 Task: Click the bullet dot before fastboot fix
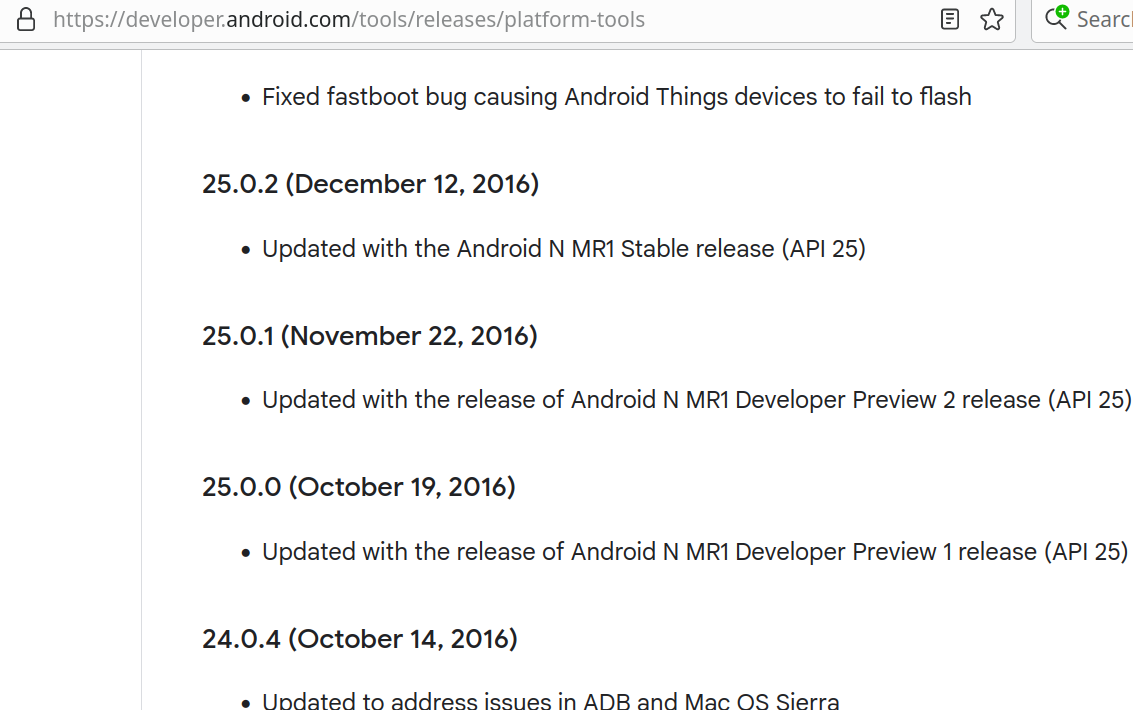tap(245, 98)
